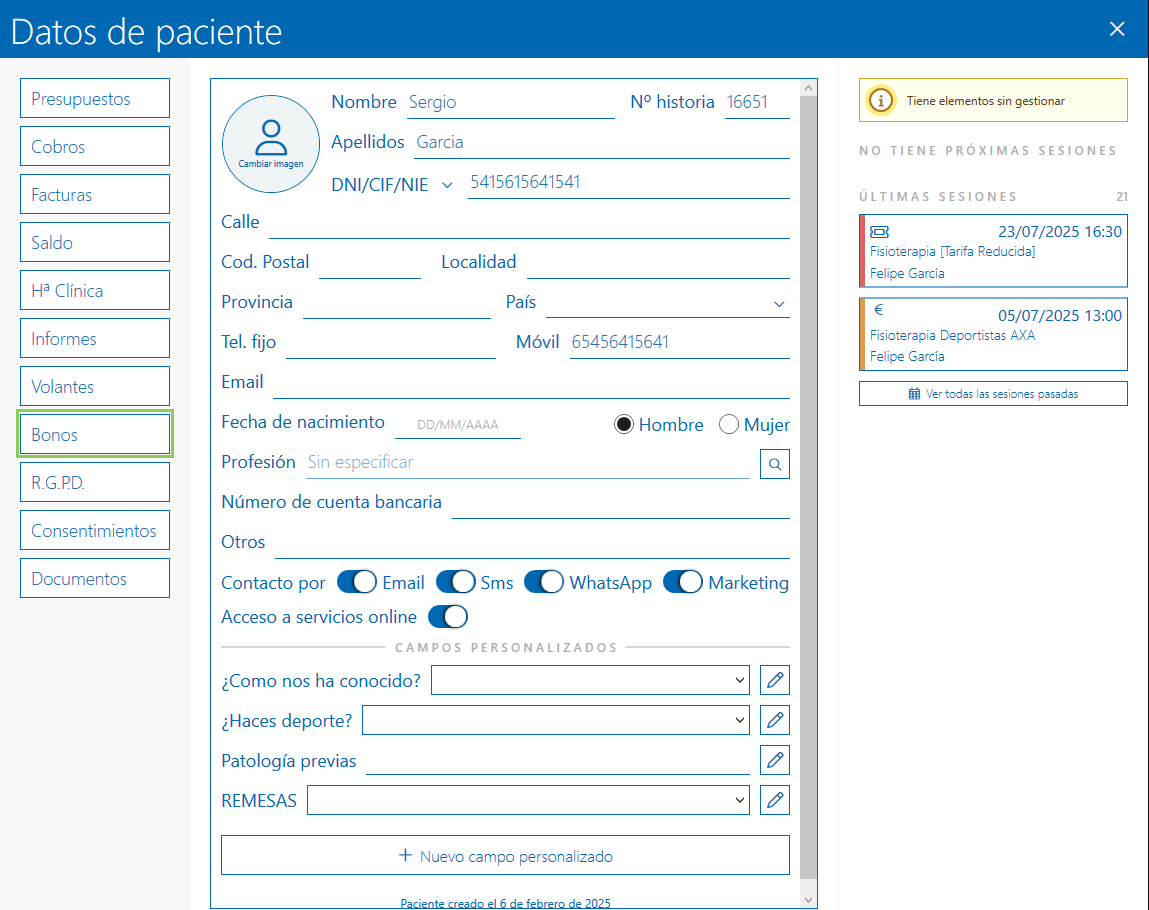Click the Profesión search magnifier icon
This screenshot has width=1149, height=910.
pyautogui.click(x=774, y=463)
